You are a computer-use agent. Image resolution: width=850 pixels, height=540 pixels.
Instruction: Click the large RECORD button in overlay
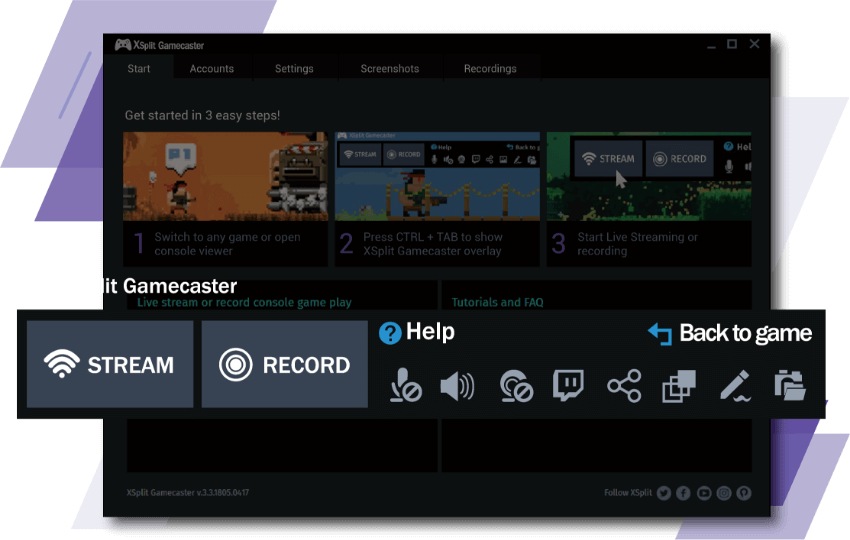[x=285, y=364]
